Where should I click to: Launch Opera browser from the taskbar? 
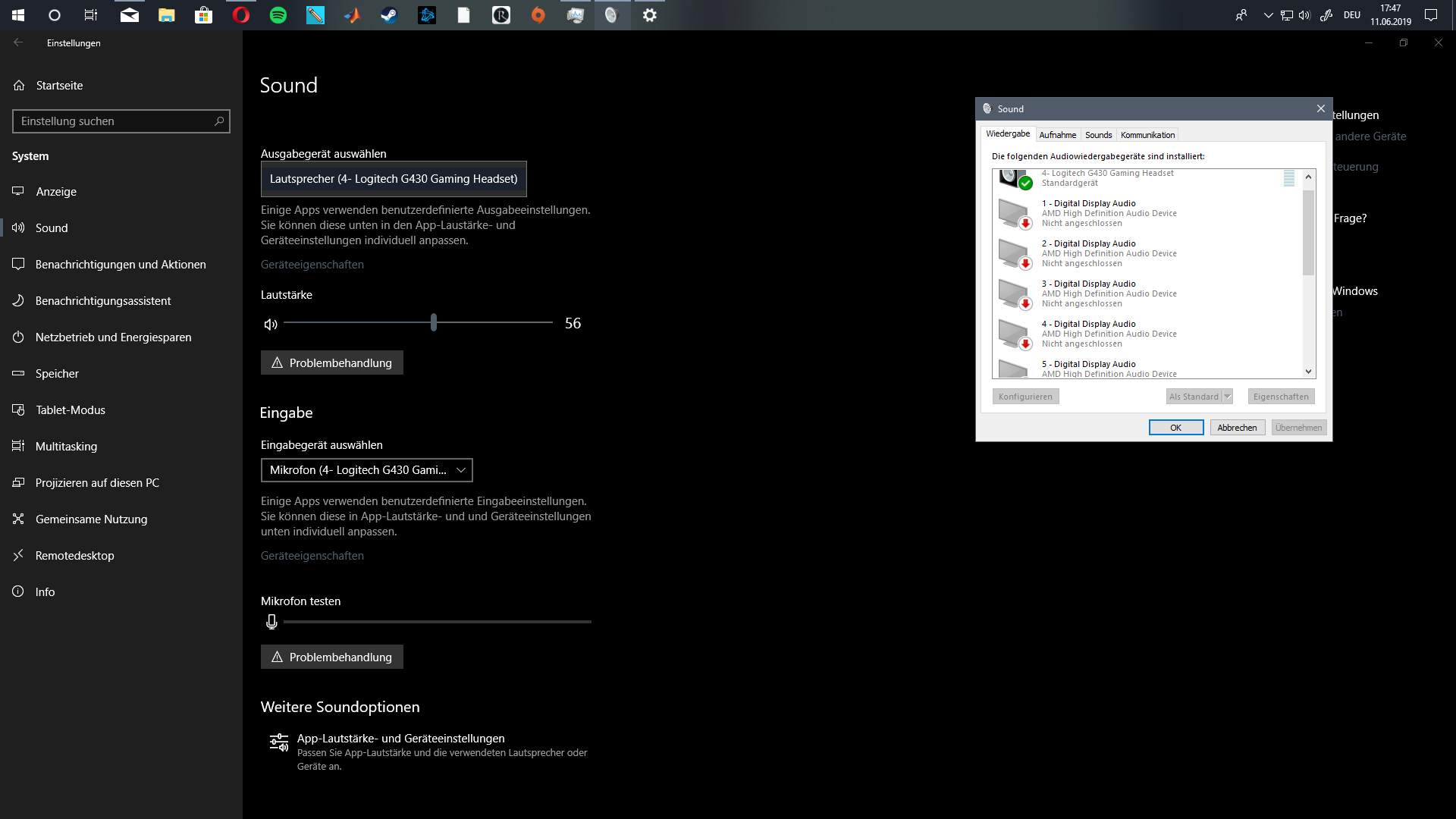pyautogui.click(x=241, y=14)
